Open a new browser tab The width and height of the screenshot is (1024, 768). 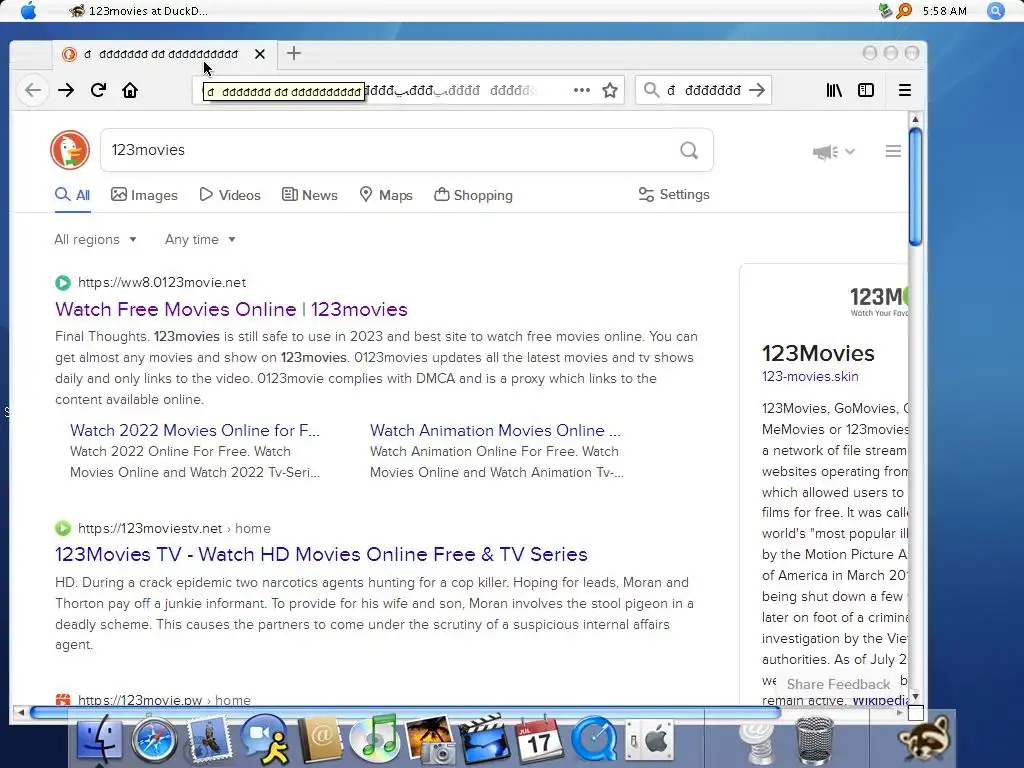click(294, 54)
